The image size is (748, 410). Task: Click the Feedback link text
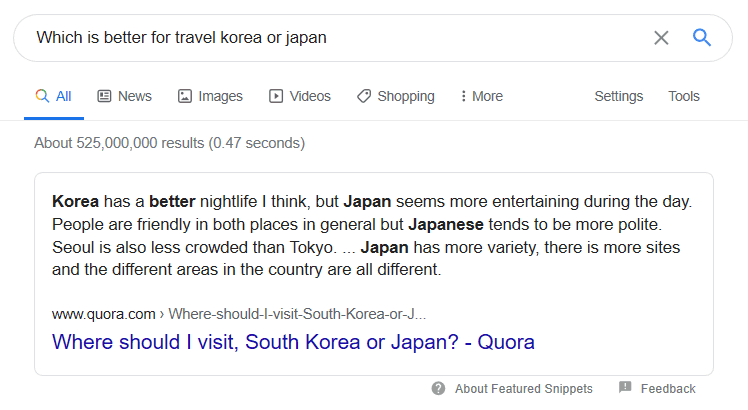pyautogui.click(x=668, y=389)
